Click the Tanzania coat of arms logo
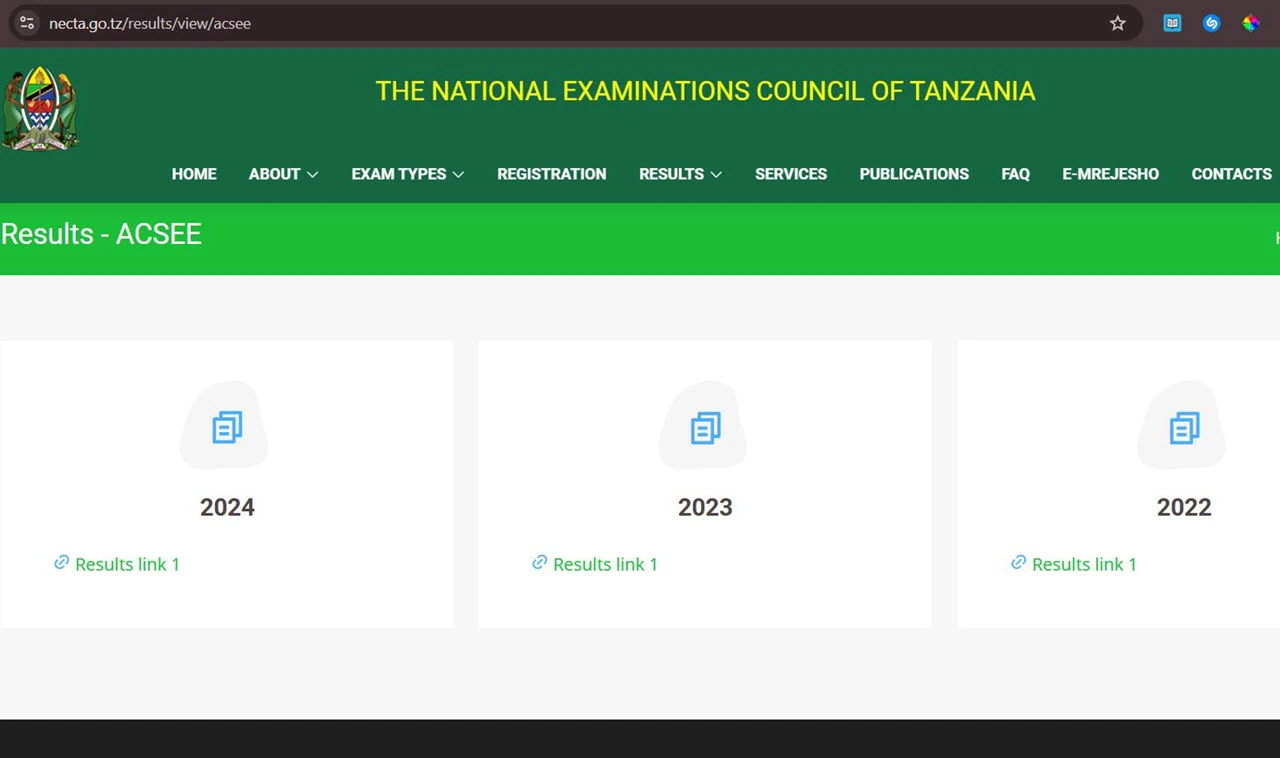1280x758 pixels. click(x=40, y=108)
